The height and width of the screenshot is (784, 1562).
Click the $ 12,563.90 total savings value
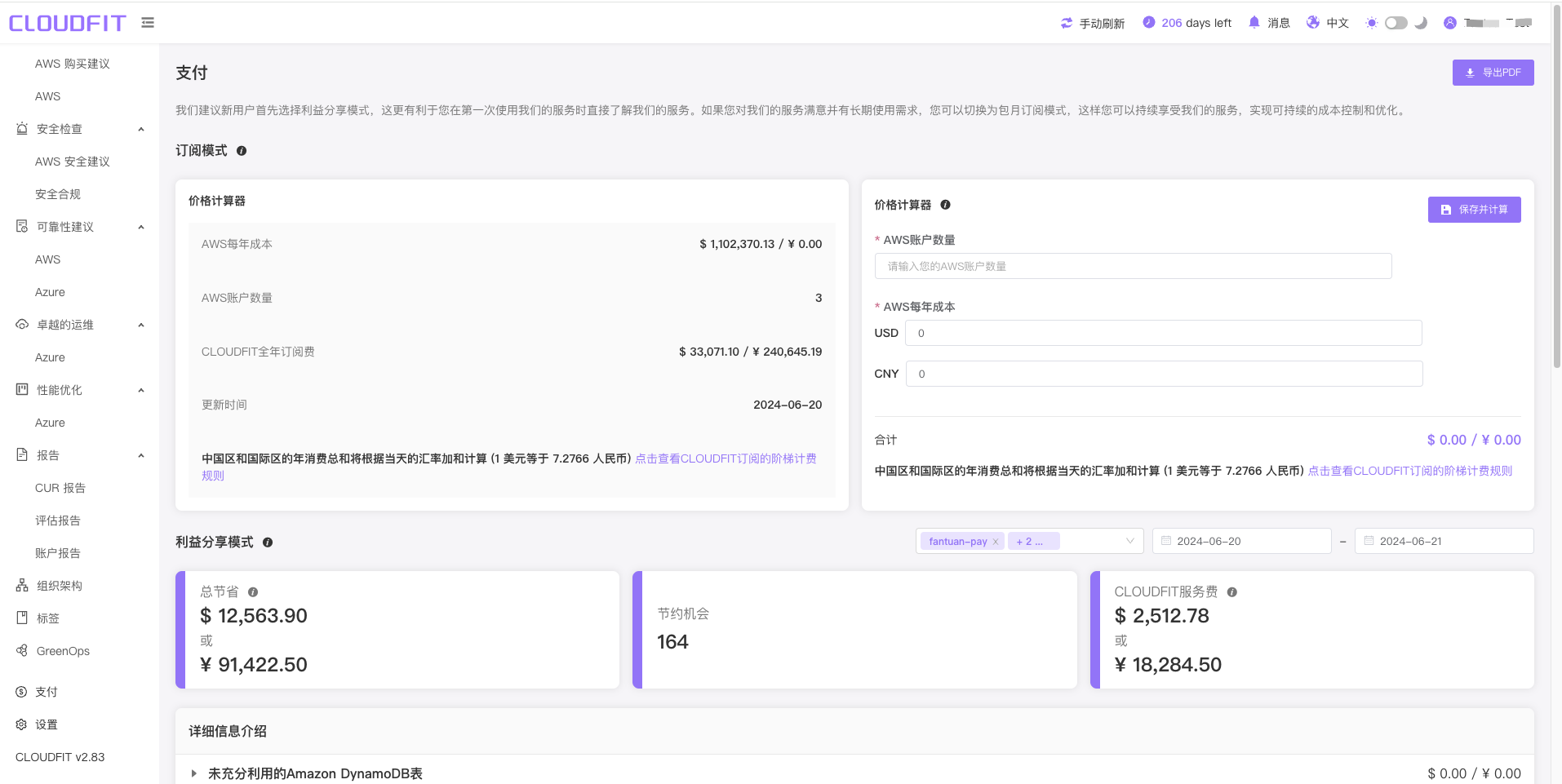(254, 616)
